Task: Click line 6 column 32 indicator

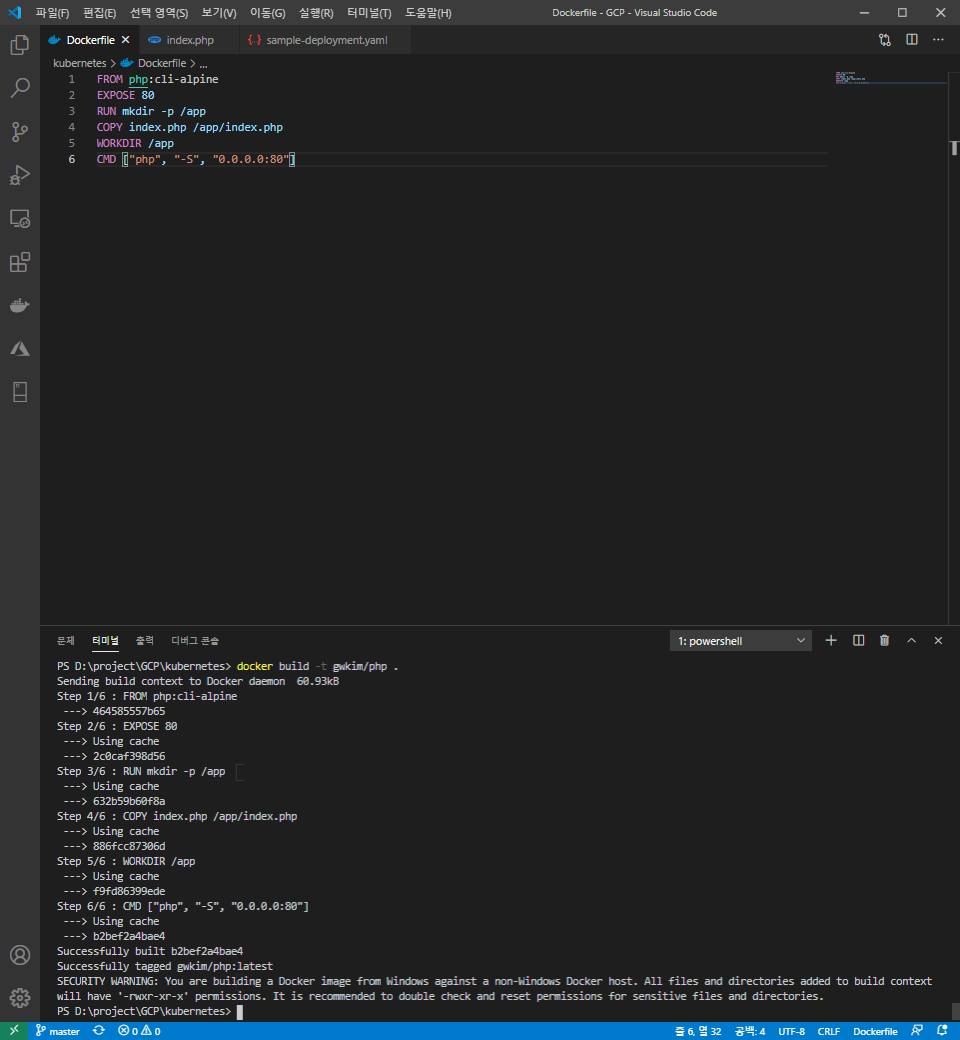Action: (x=698, y=1031)
